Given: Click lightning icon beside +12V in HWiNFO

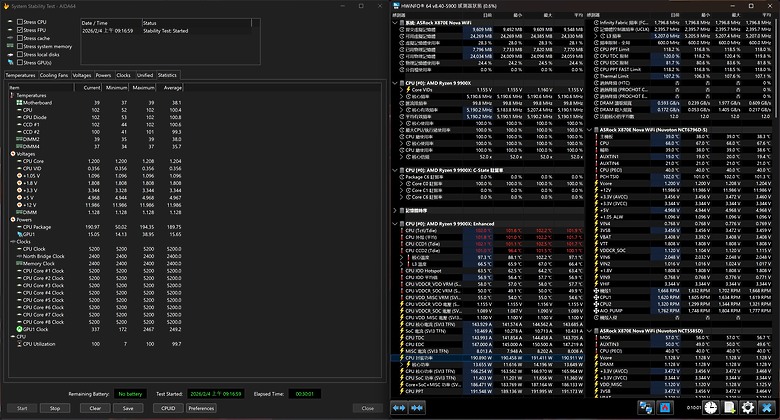Looking at the screenshot, I should [596, 190].
